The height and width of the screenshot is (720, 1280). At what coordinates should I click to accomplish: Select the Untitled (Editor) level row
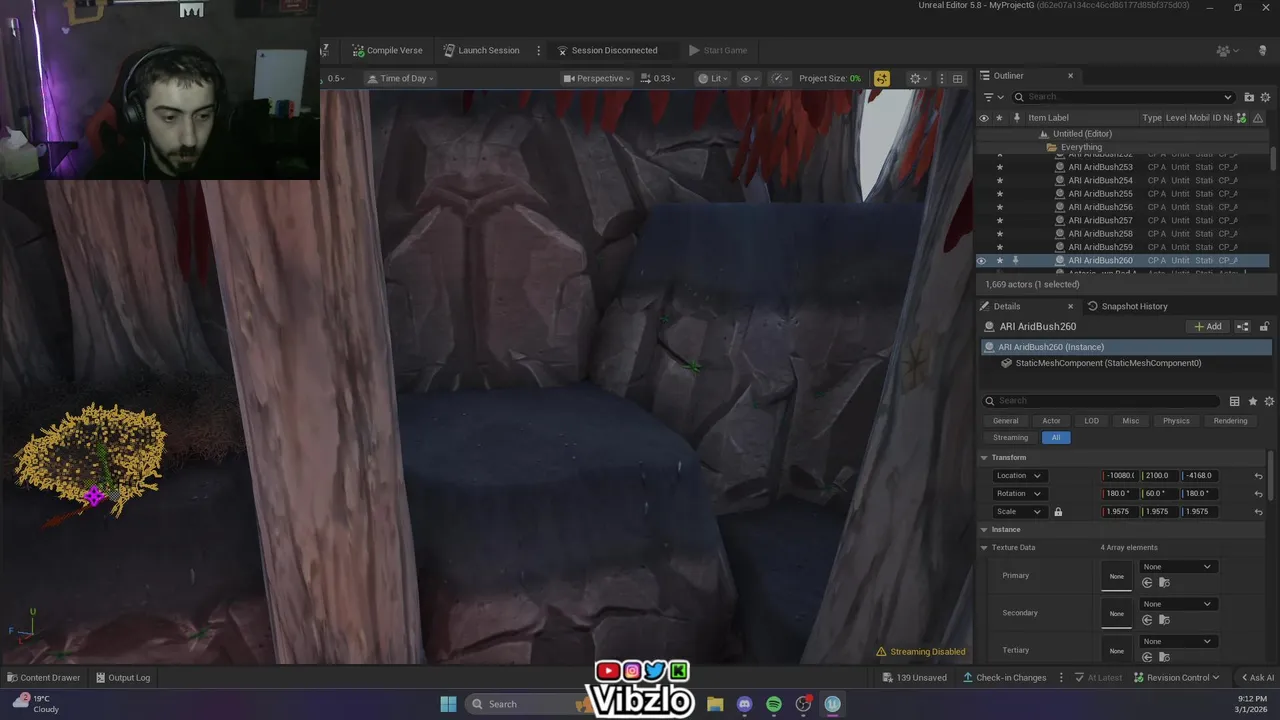(x=1082, y=134)
